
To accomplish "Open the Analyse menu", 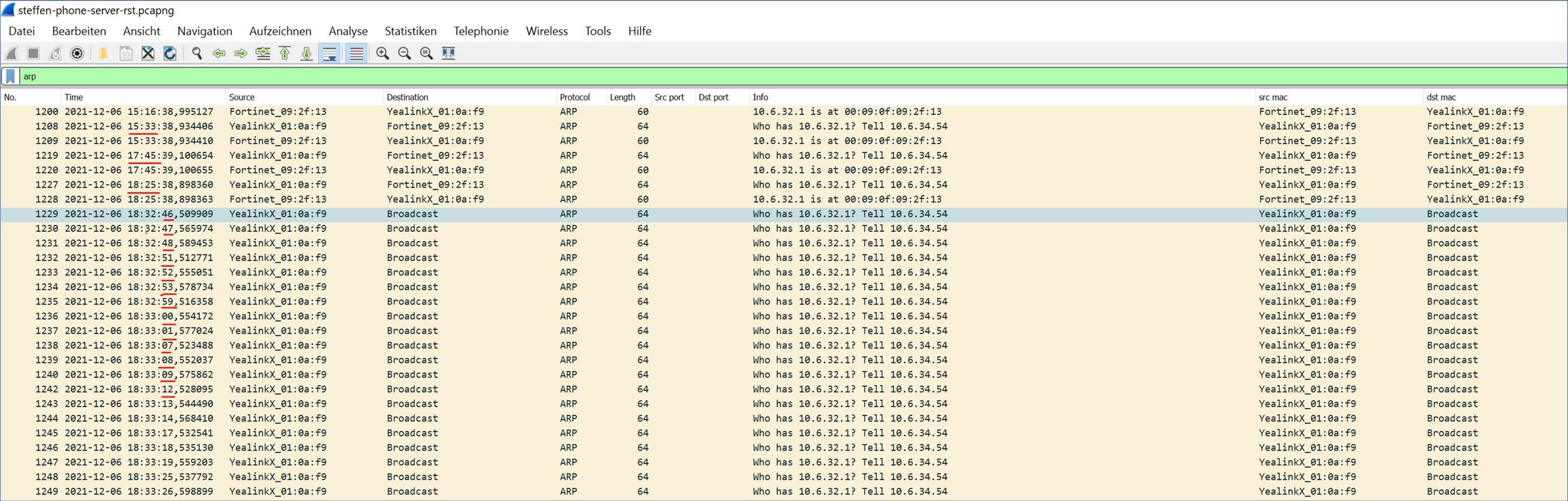I will (x=348, y=31).
